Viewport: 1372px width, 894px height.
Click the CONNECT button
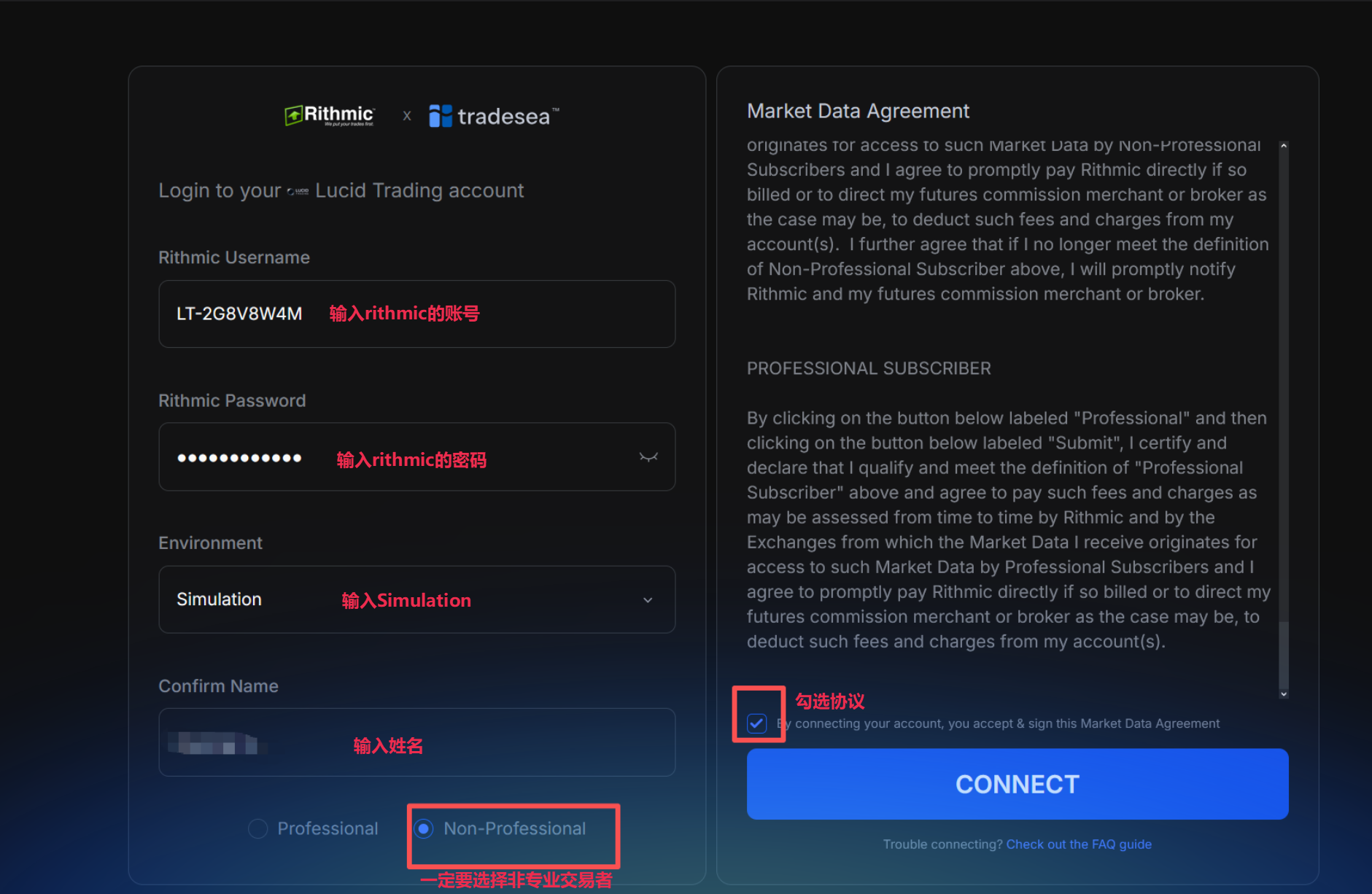pos(1018,784)
